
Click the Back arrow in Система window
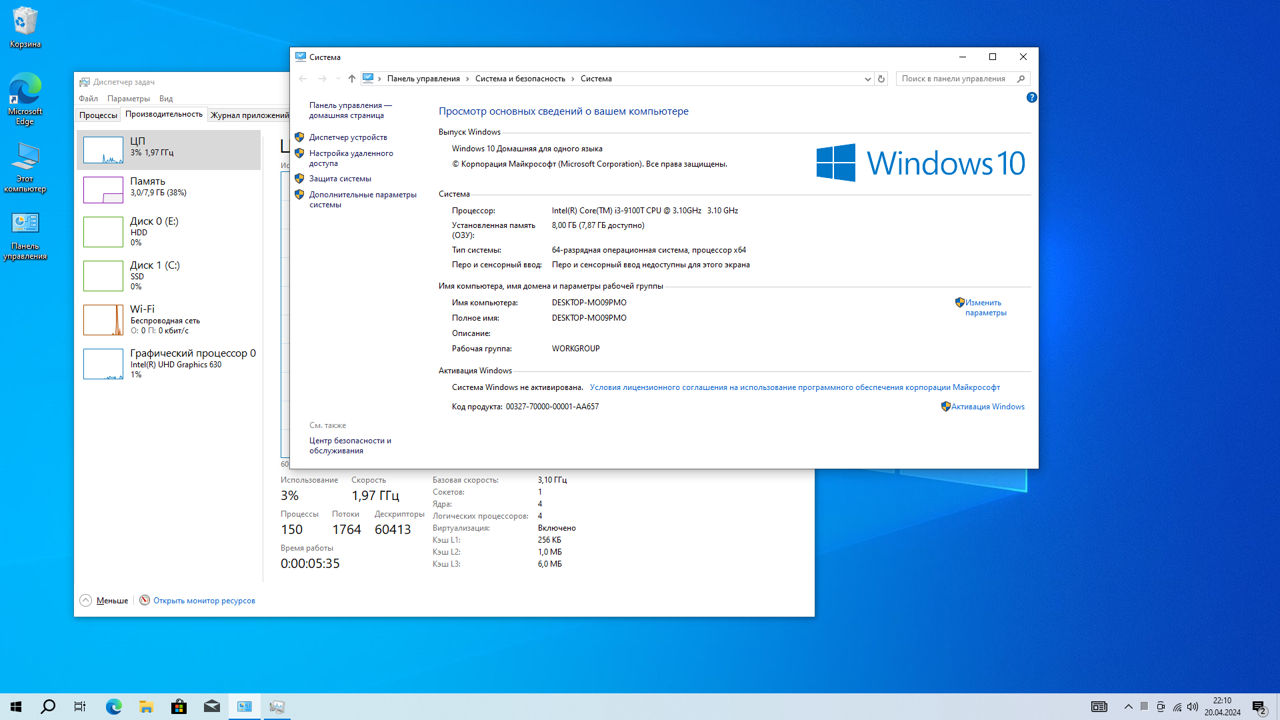[303, 78]
